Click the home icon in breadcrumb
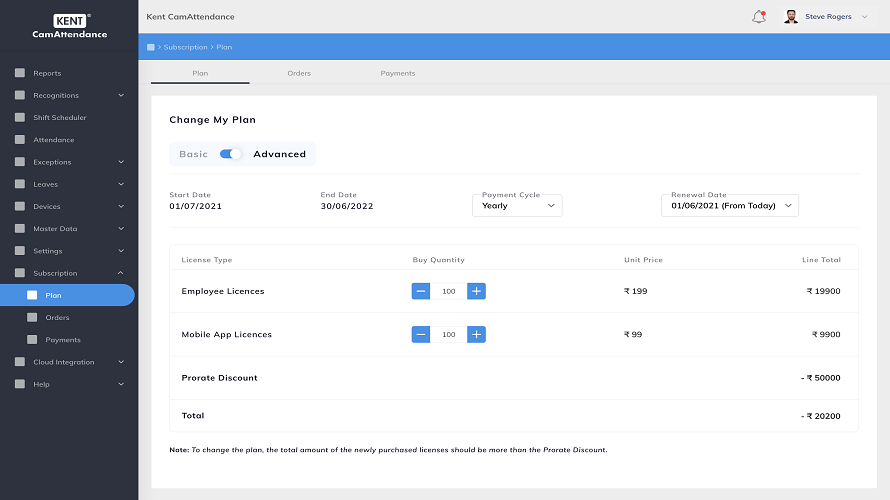 [x=151, y=47]
